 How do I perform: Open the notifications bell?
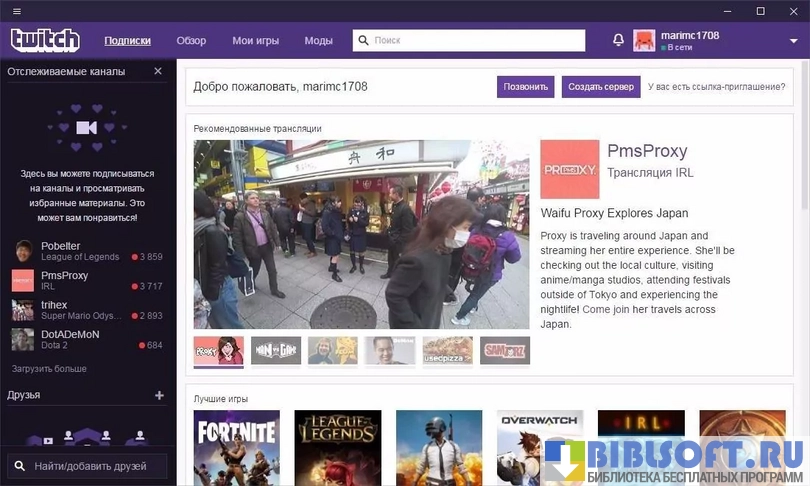coord(618,40)
